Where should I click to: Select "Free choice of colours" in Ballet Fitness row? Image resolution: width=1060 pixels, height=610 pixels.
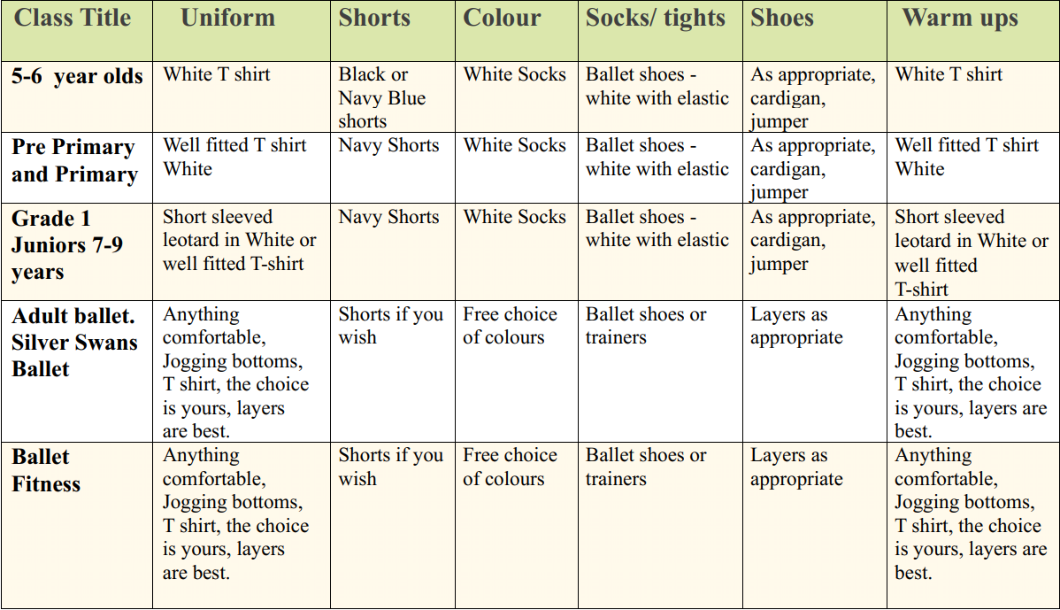click(510, 467)
